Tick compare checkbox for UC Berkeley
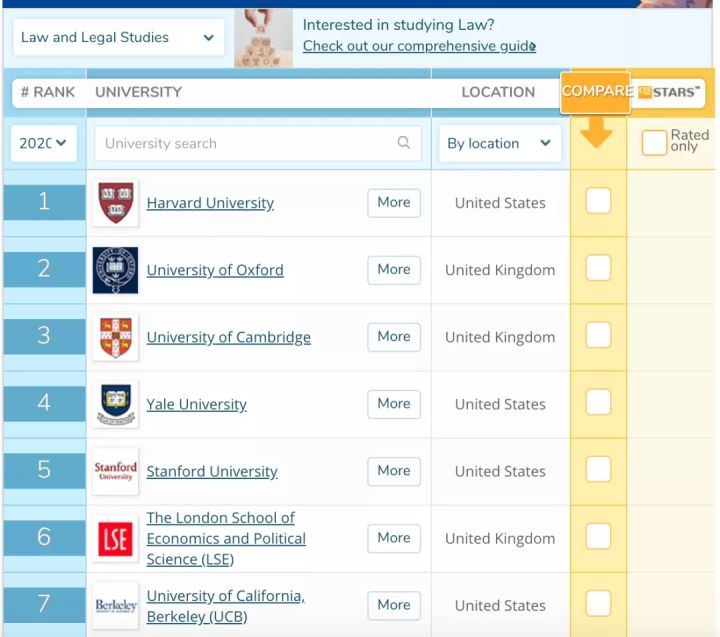The height and width of the screenshot is (637, 720). (598, 603)
